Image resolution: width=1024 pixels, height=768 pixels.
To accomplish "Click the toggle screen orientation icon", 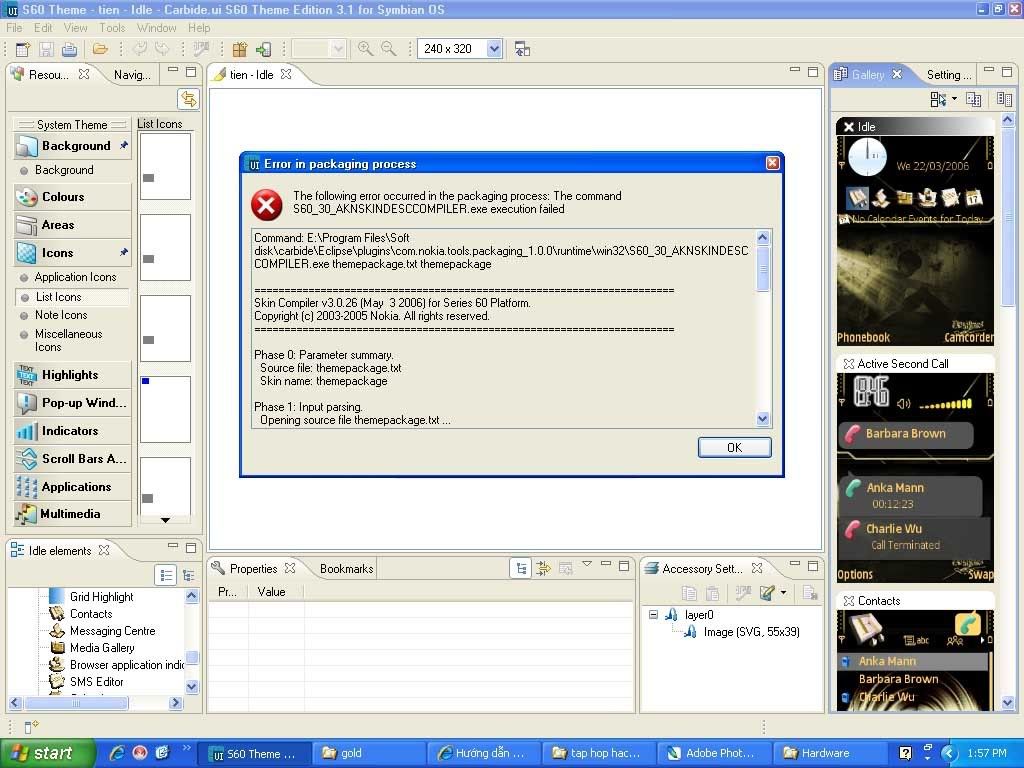I will point(522,49).
